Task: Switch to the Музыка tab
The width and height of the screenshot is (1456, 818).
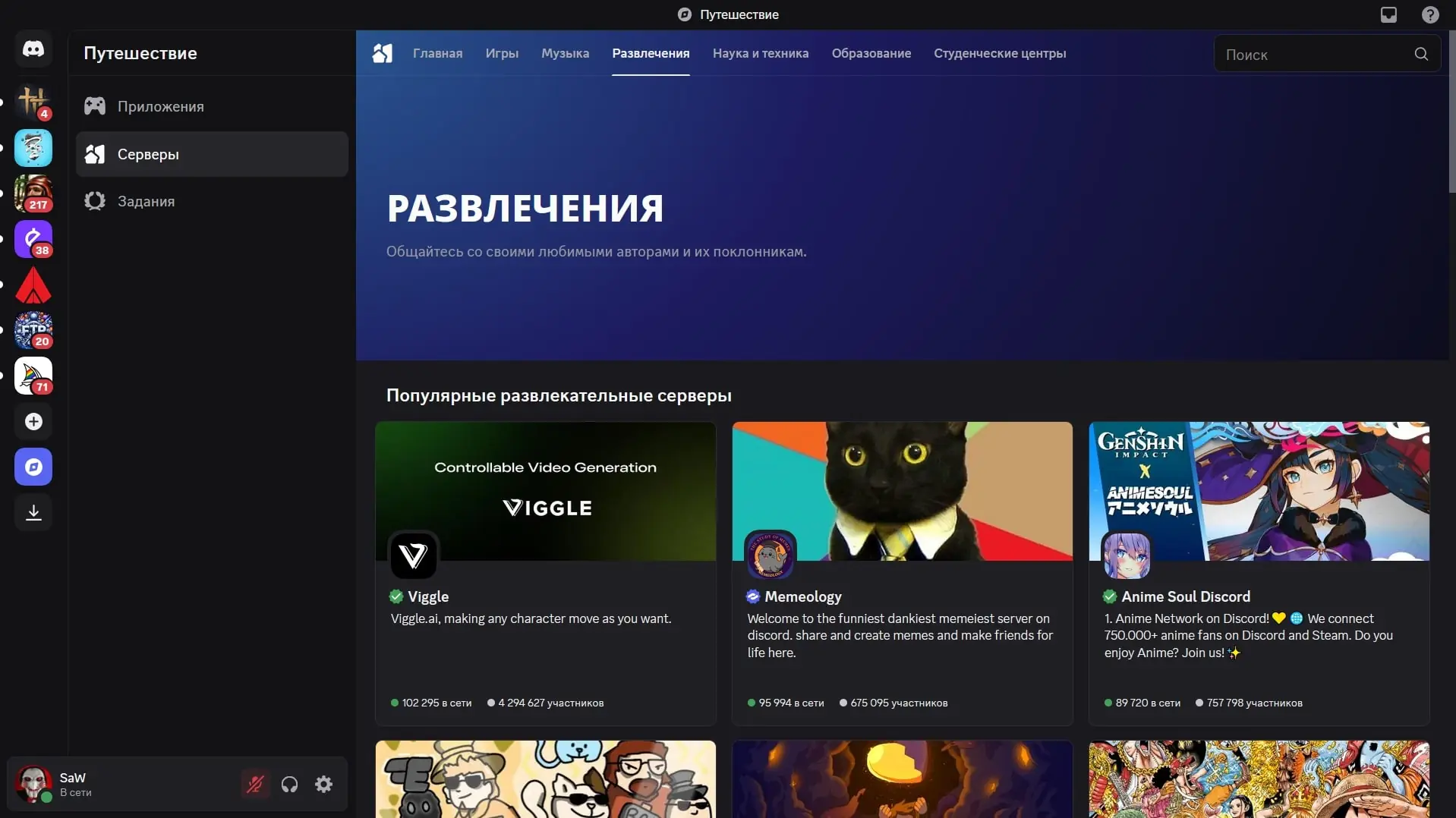Action: (x=565, y=53)
